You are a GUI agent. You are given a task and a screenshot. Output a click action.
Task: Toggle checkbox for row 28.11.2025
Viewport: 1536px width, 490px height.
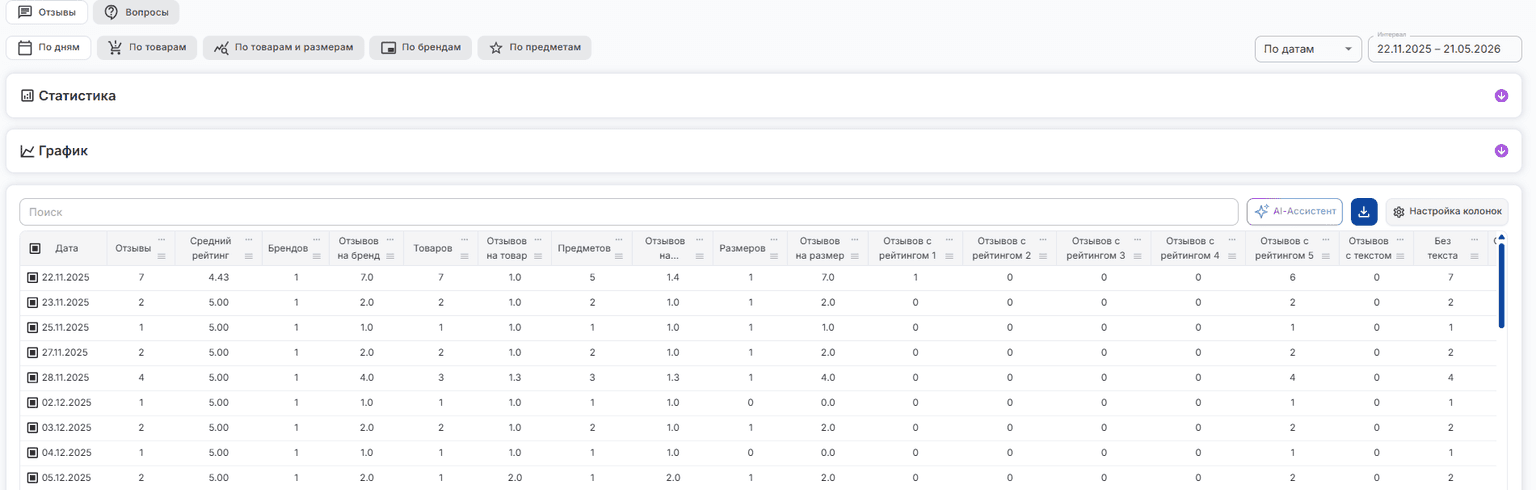point(33,377)
